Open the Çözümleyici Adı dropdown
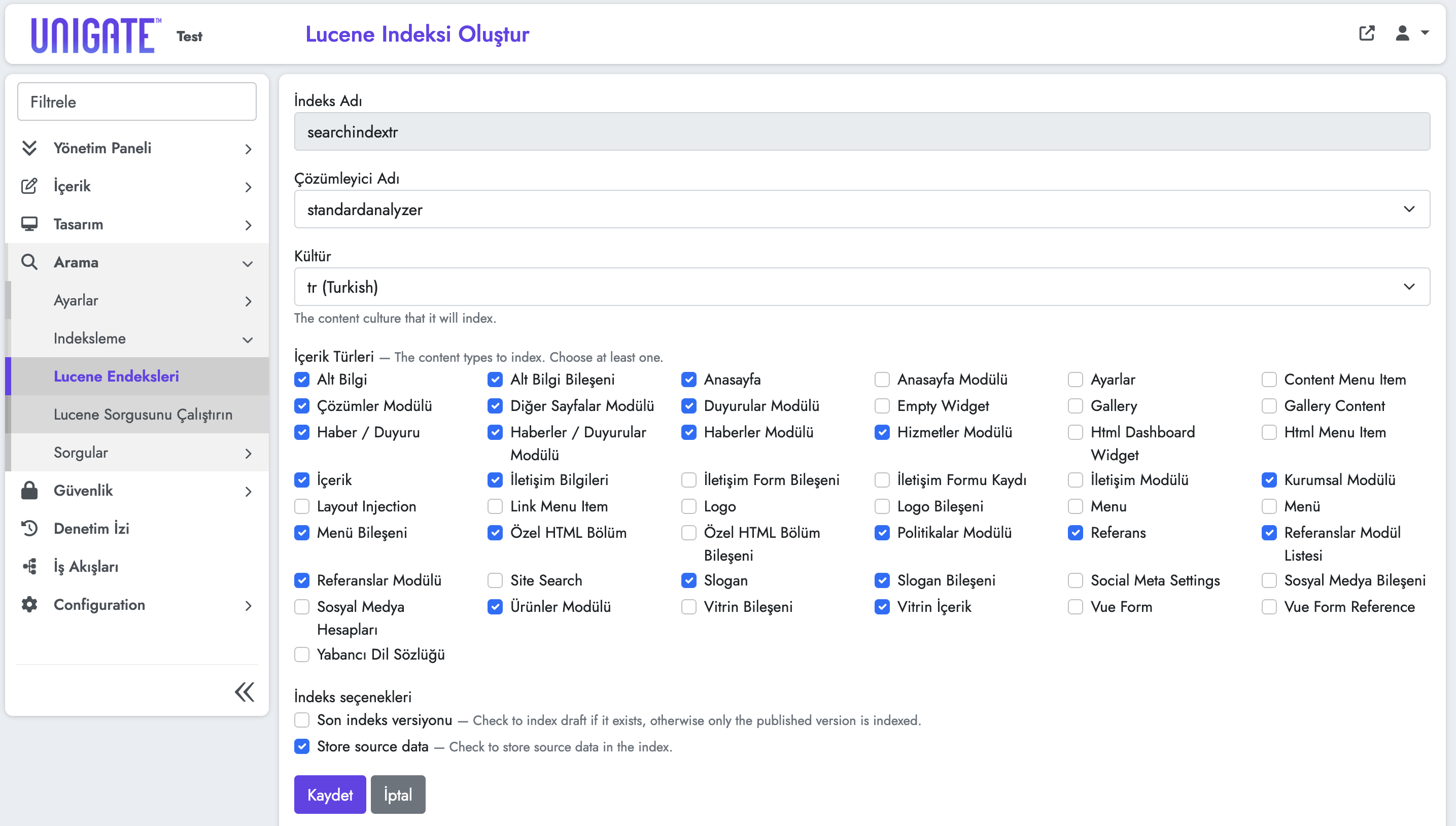This screenshot has width=1456, height=826. (861, 209)
